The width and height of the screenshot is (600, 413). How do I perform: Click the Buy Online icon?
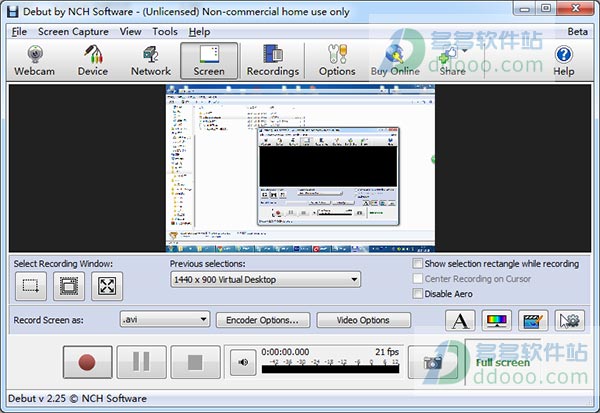coord(395,60)
